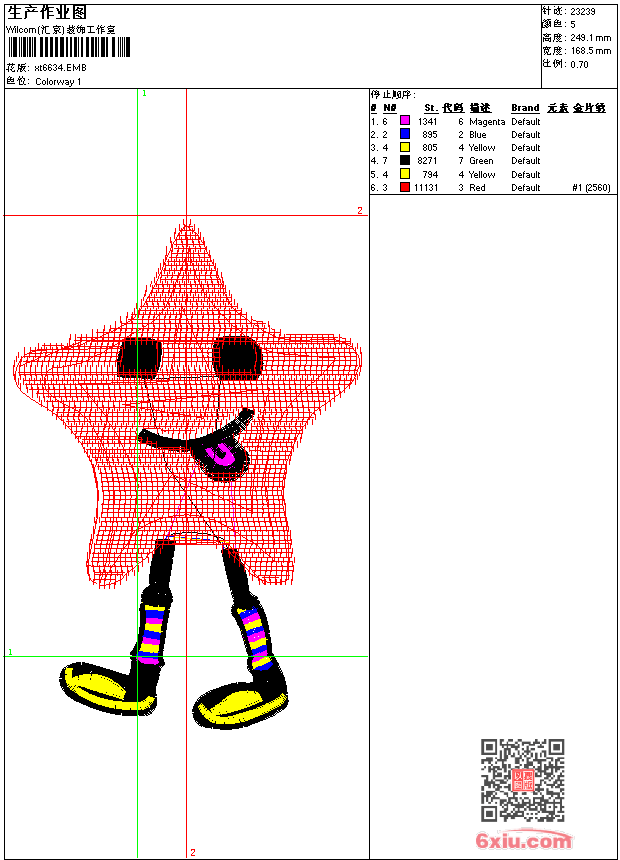The width and height of the screenshot is (620, 860).
Task: Click the yellow swatch beside stitch count 794
Action: tap(405, 174)
